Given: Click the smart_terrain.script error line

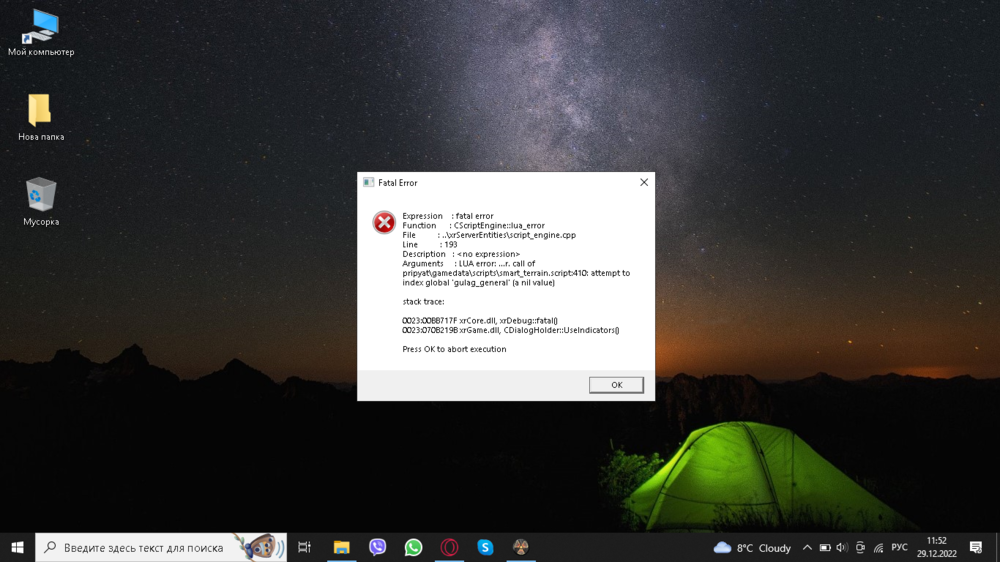Looking at the screenshot, I should pyautogui.click(x=516, y=273).
